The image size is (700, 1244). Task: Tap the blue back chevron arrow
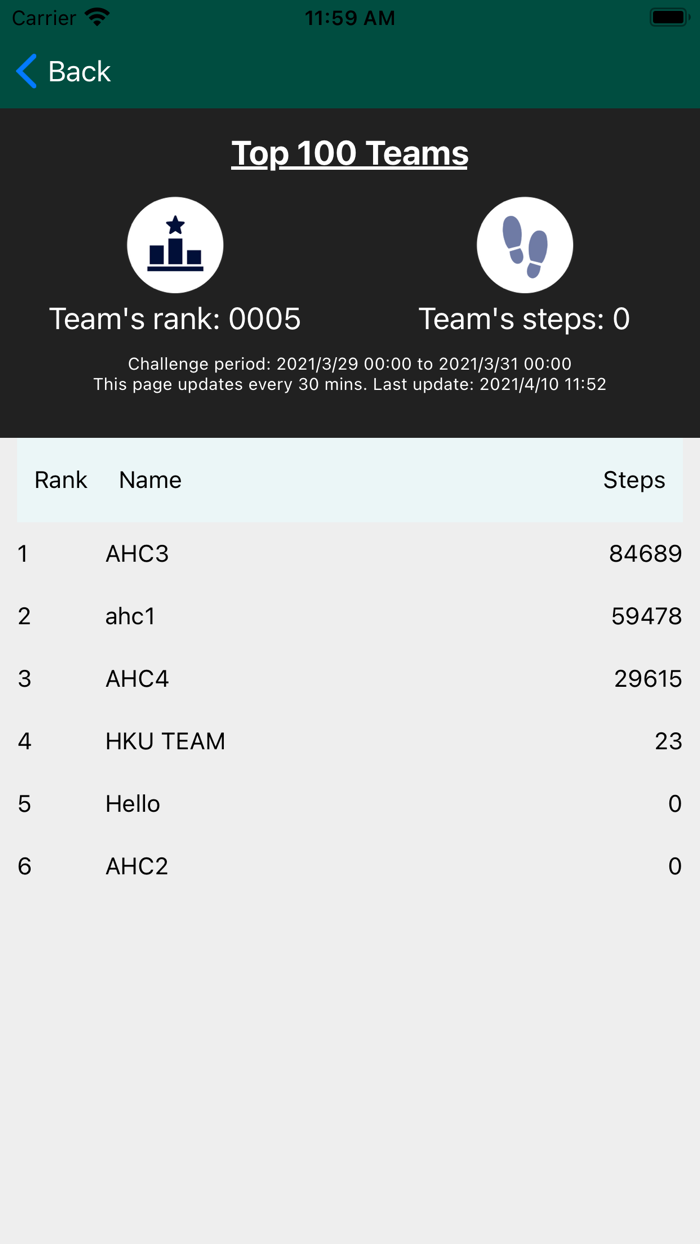25,71
